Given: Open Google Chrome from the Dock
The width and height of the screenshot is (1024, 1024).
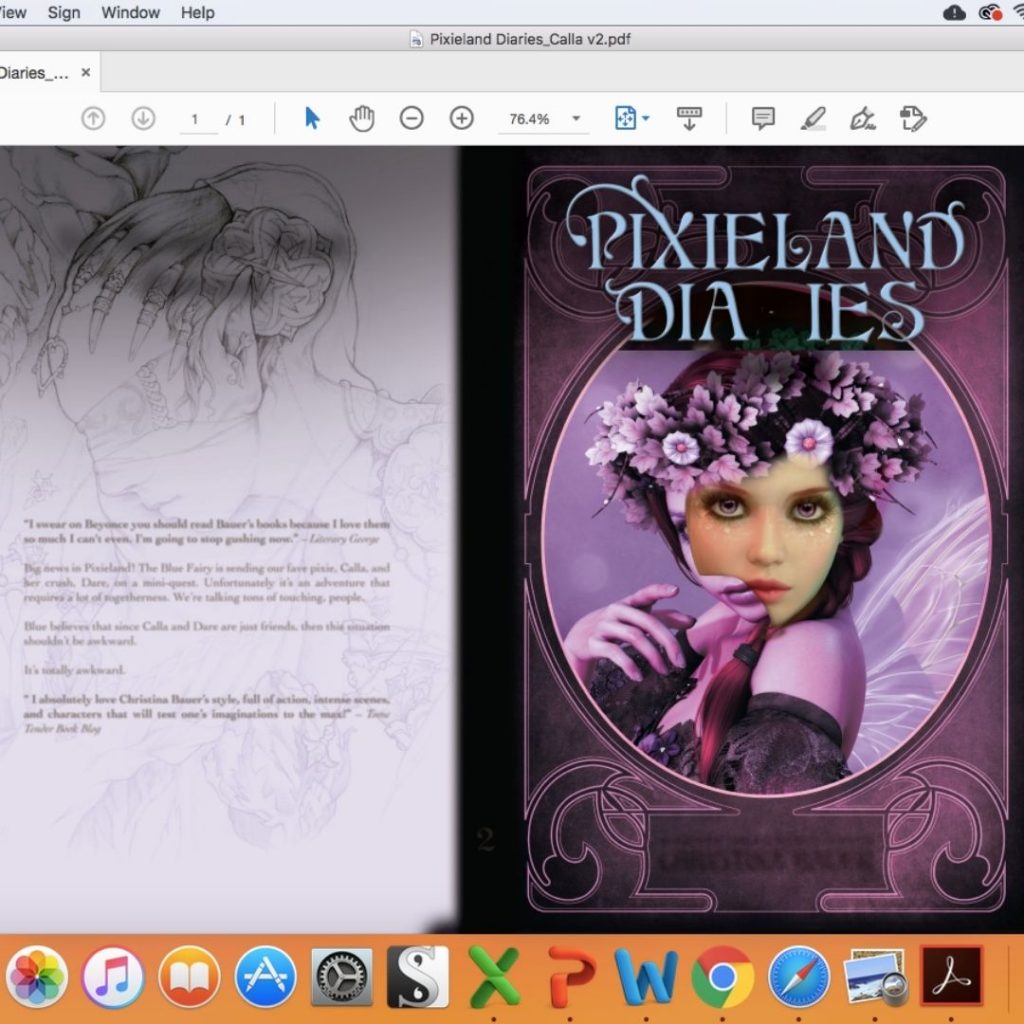Looking at the screenshot, I should click(723, 977).
